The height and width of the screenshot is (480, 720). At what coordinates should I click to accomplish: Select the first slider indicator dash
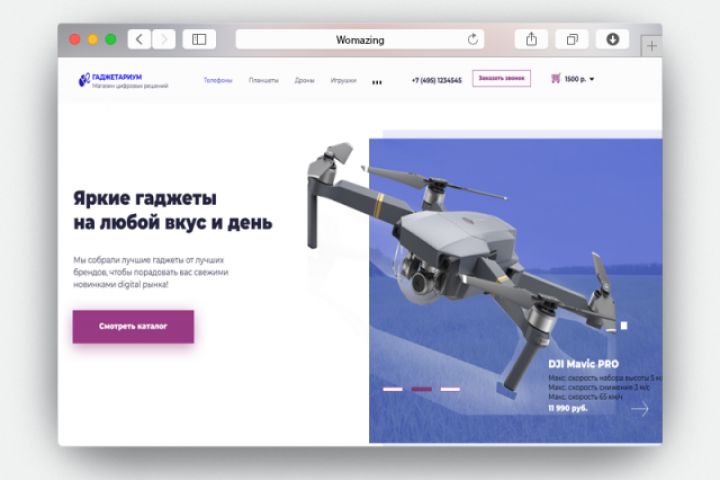tap(393, 389)
